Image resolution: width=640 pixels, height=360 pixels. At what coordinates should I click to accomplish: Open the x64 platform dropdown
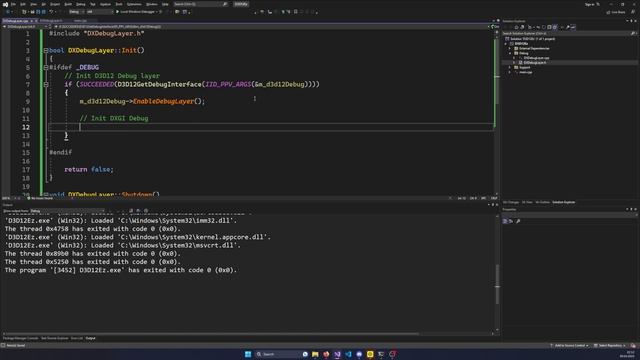coord(100,12)
